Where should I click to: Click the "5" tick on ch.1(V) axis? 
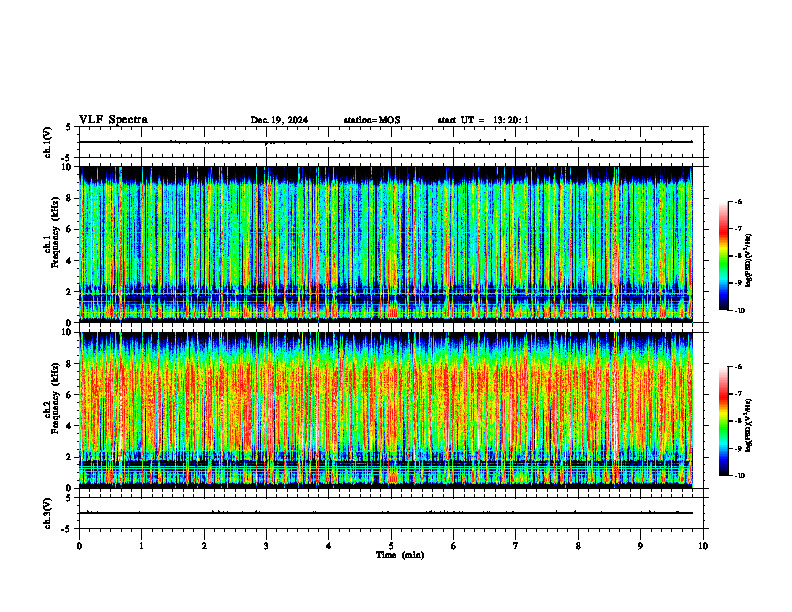click(69, 127)
